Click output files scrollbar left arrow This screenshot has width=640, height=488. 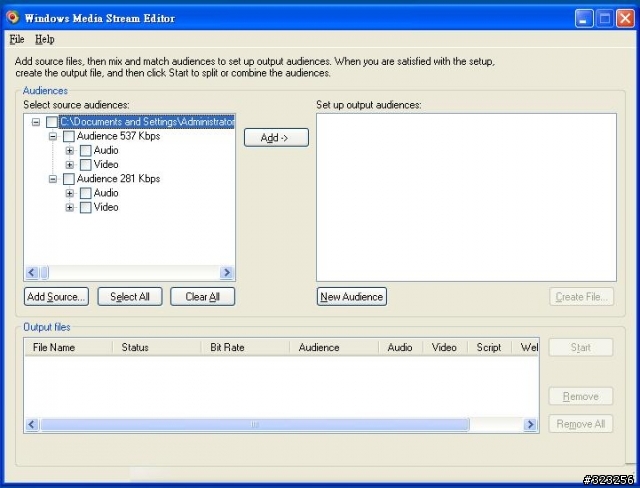[x=32, y=424]
